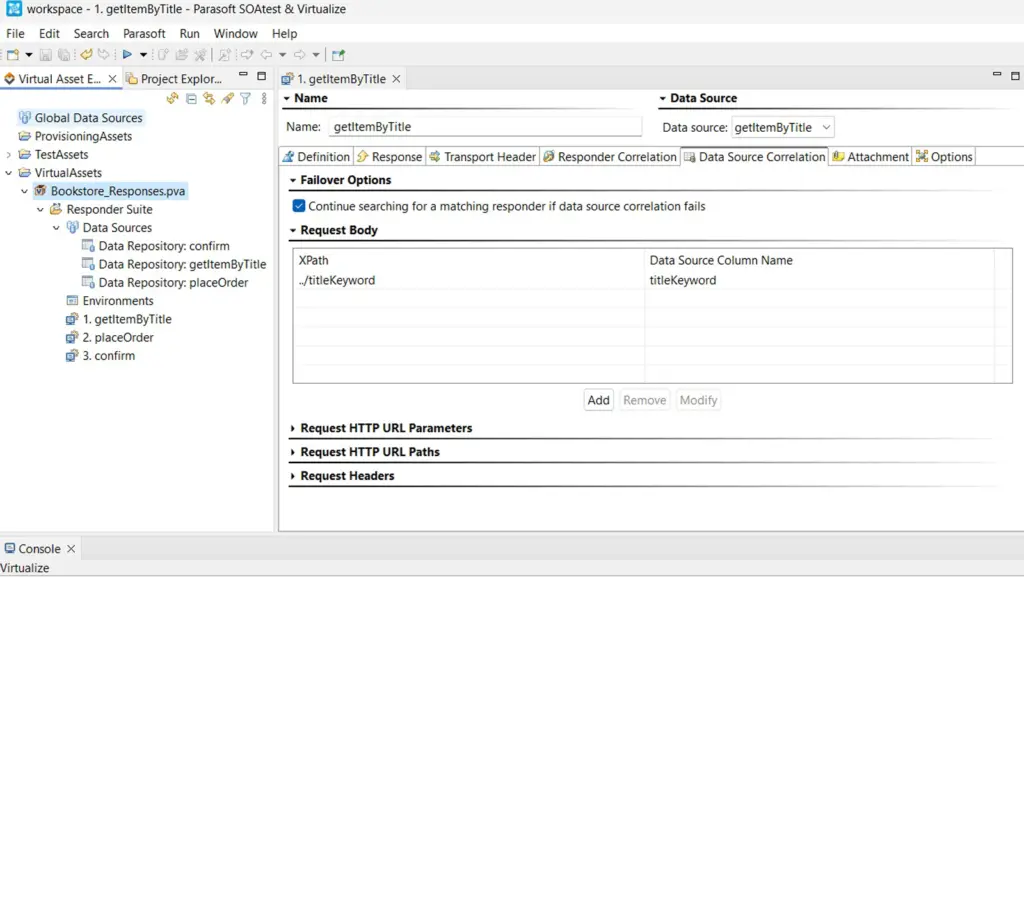Switch to the Response tab
Screen dimensions: 1024x916
(389, 157)
